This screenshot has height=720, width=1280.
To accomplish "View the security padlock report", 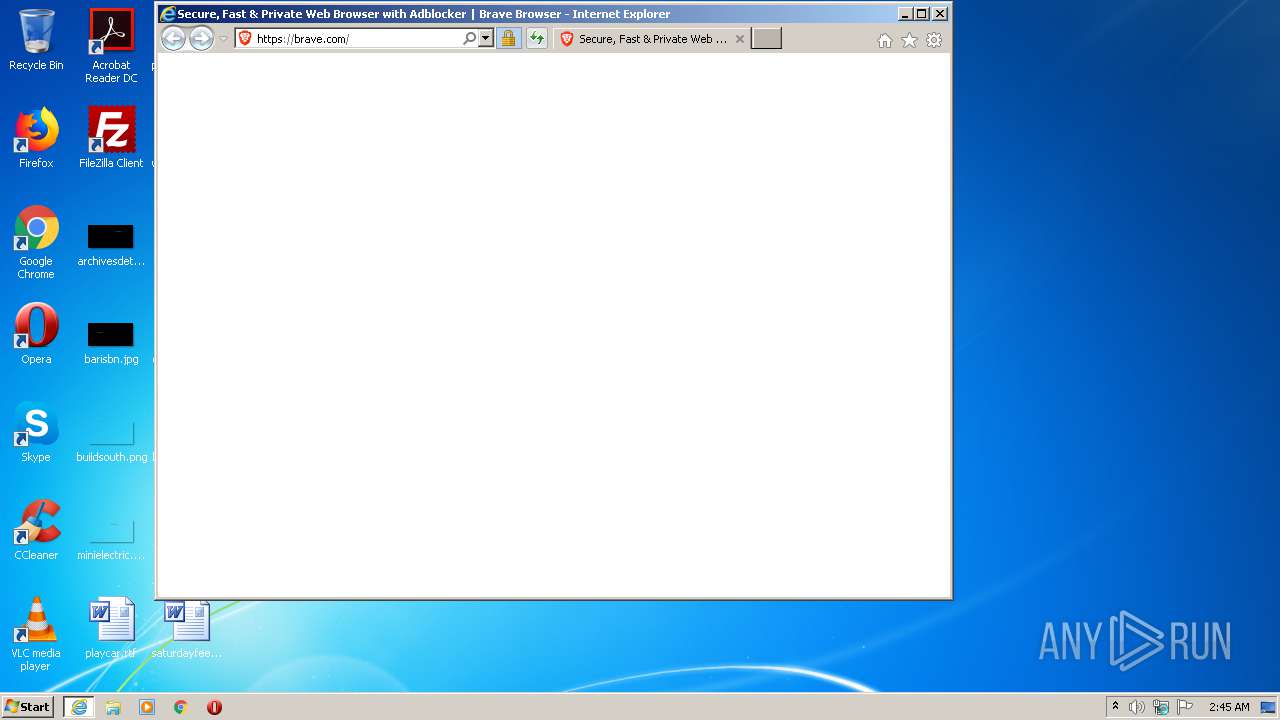I will point(508,39).
